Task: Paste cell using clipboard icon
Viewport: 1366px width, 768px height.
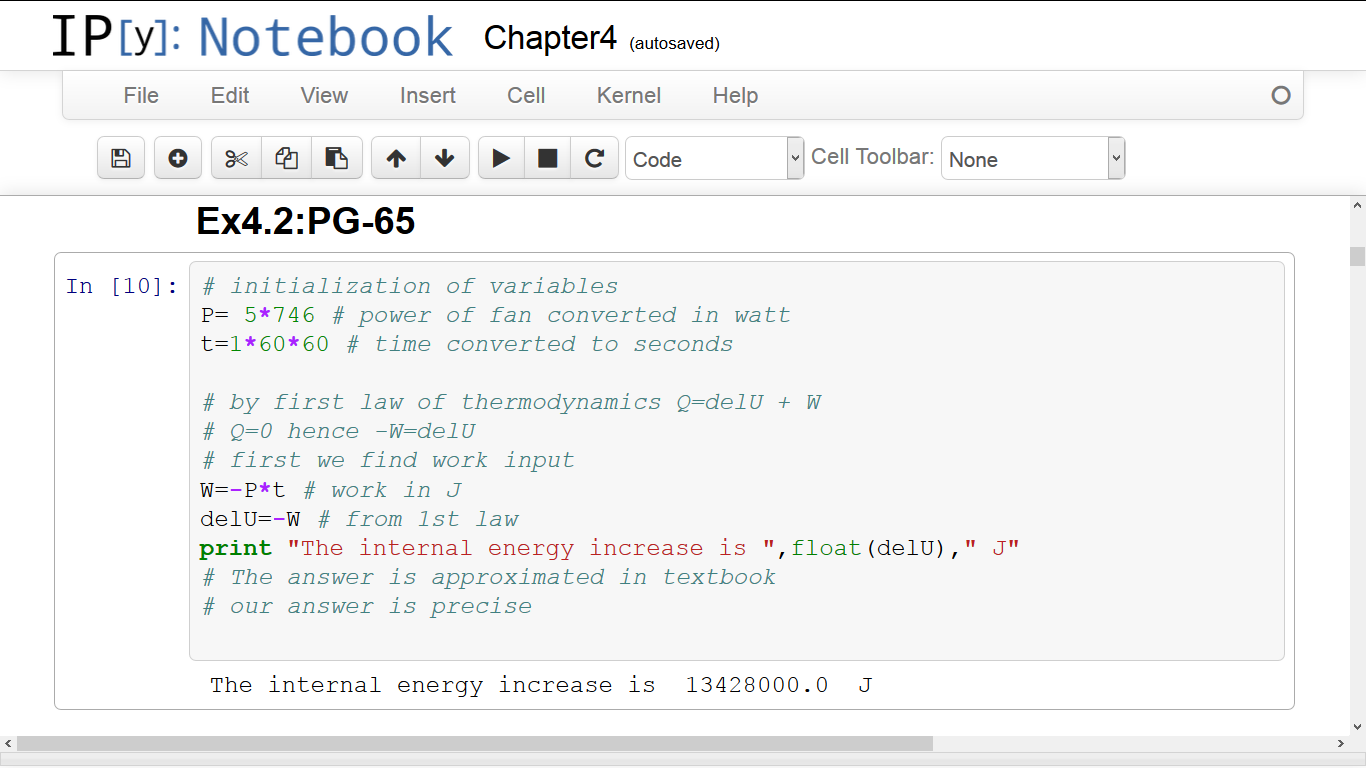Action: [x=337, y=158]
